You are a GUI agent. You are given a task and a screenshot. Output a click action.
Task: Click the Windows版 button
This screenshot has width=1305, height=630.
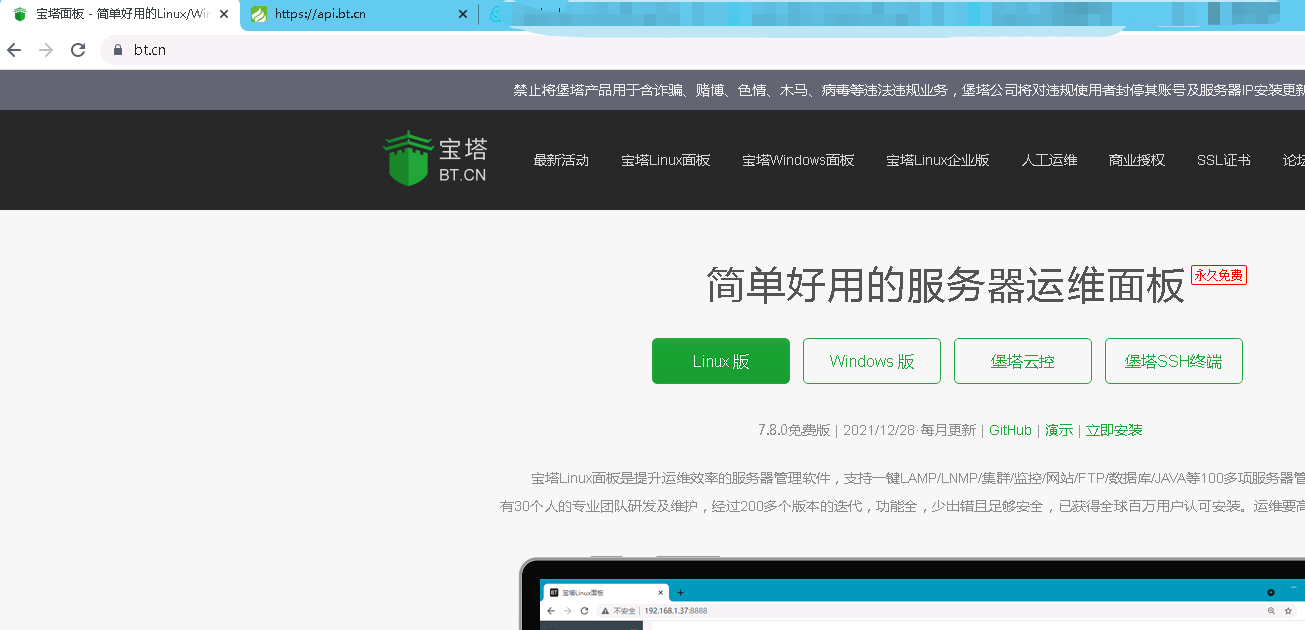click(x=872, y=361)
